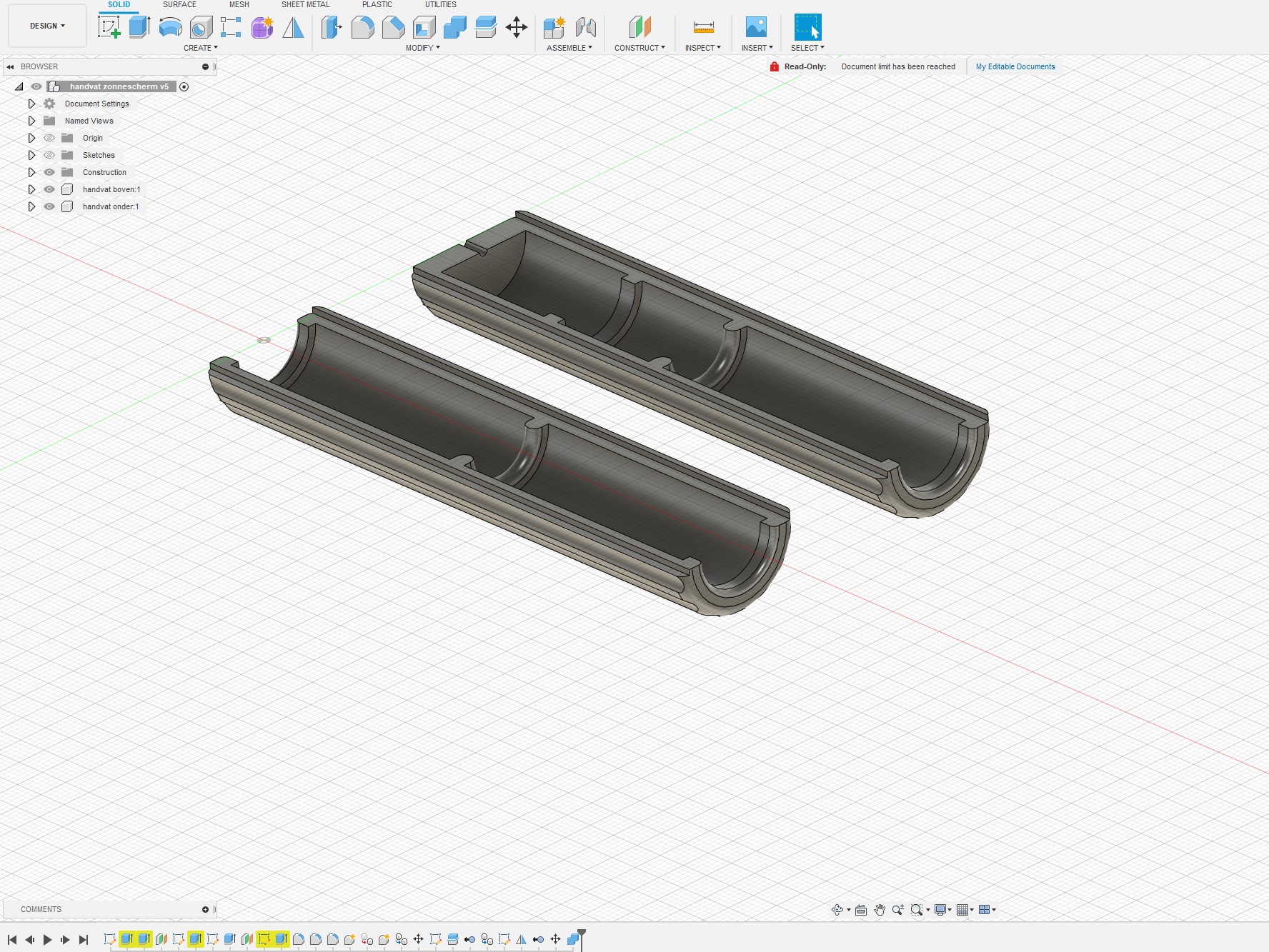Hide the handvat boven:1 component
This screenshot has height=952, width=1269.
coord(49,189)
